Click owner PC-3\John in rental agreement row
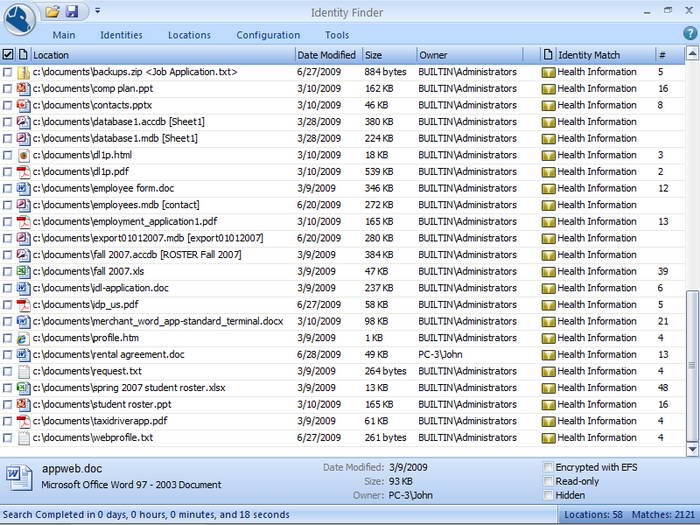 coord(440,355)
